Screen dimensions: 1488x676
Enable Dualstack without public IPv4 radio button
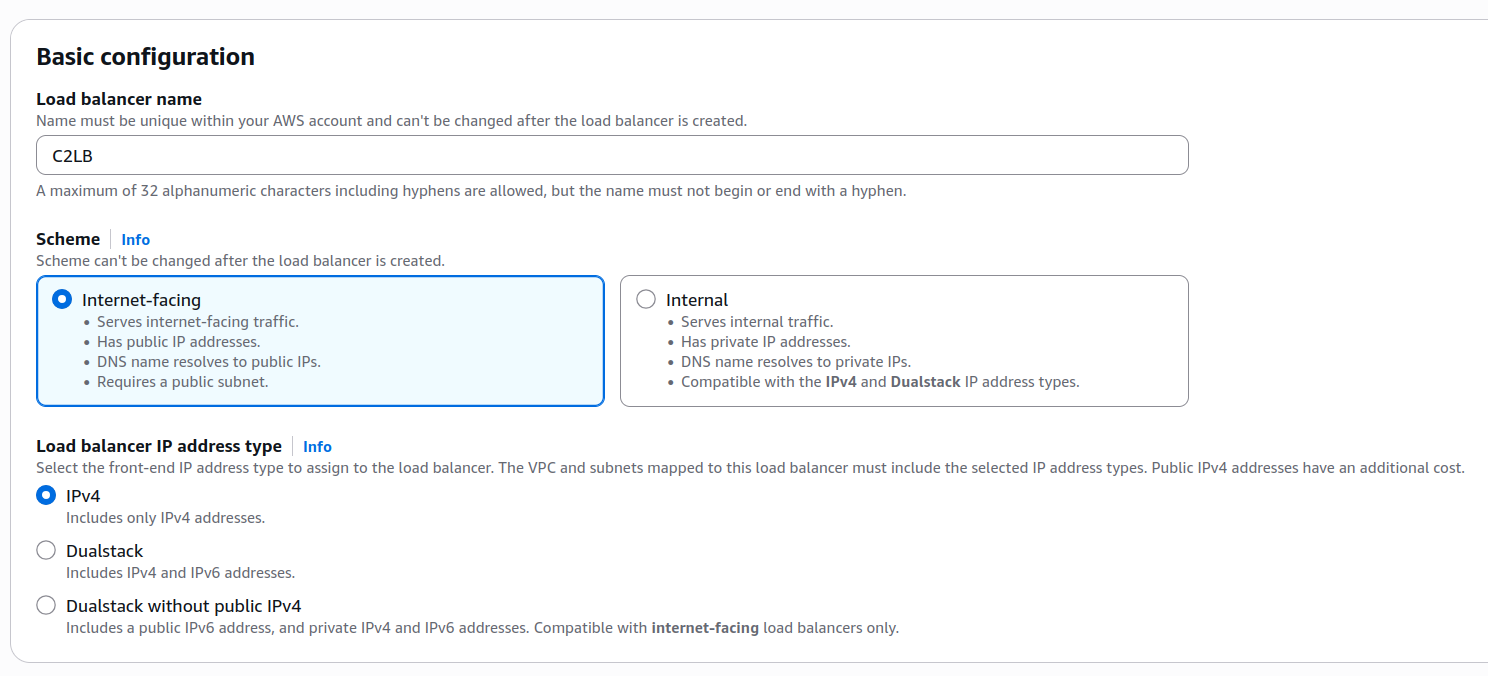46,606
